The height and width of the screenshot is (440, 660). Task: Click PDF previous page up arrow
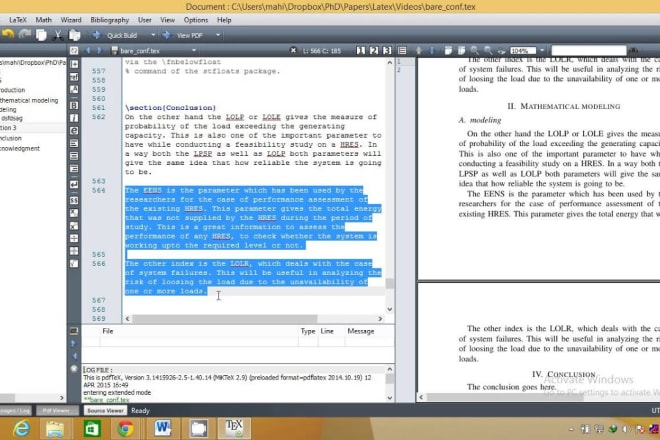[x=418, y=51]
